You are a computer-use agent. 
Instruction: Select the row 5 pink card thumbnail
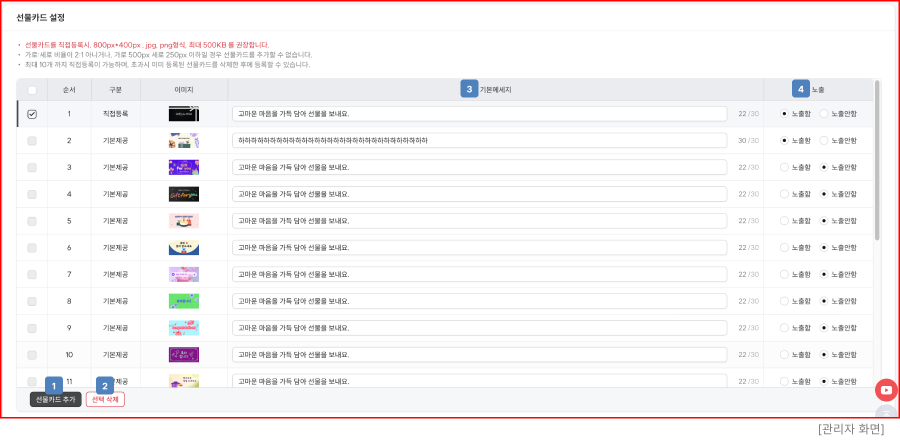[x=184, y=221]
